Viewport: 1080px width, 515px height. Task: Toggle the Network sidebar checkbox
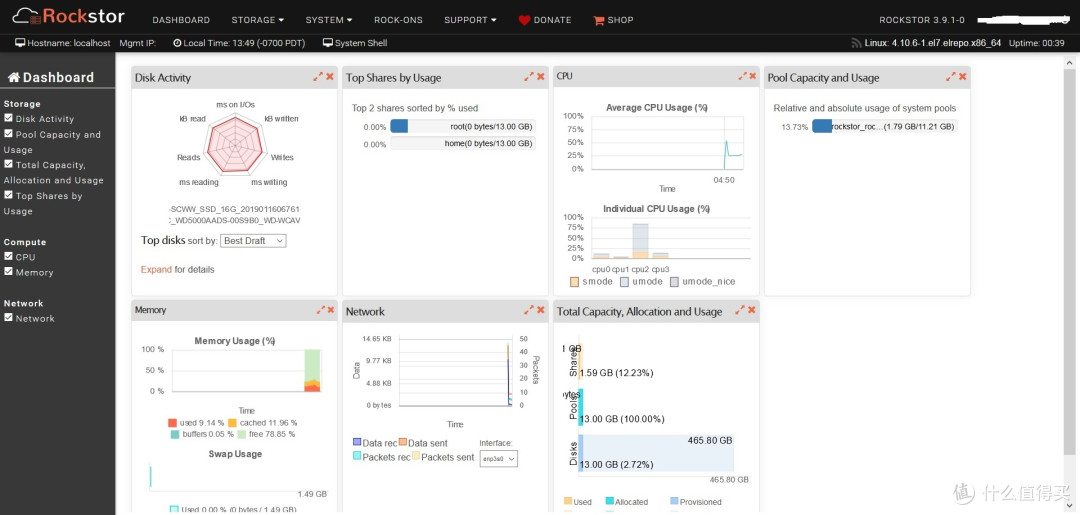pyautogui.click(x=8, y=317)
